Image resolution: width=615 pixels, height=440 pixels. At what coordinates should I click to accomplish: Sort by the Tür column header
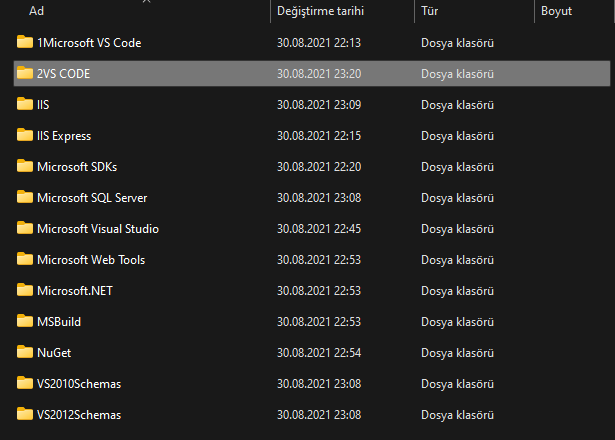430,11
